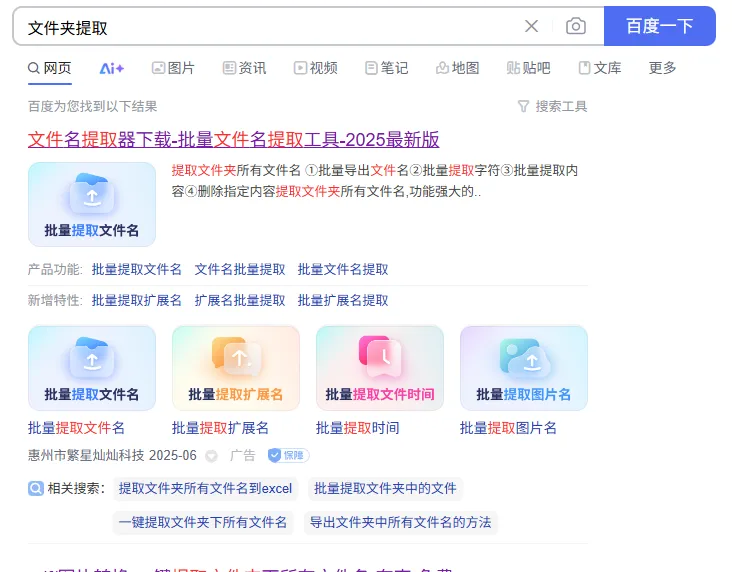Click the large 批量提取文件名 thumbnail beside description
732x572 pixels.
pyautogui.click(x=92, y=204)
